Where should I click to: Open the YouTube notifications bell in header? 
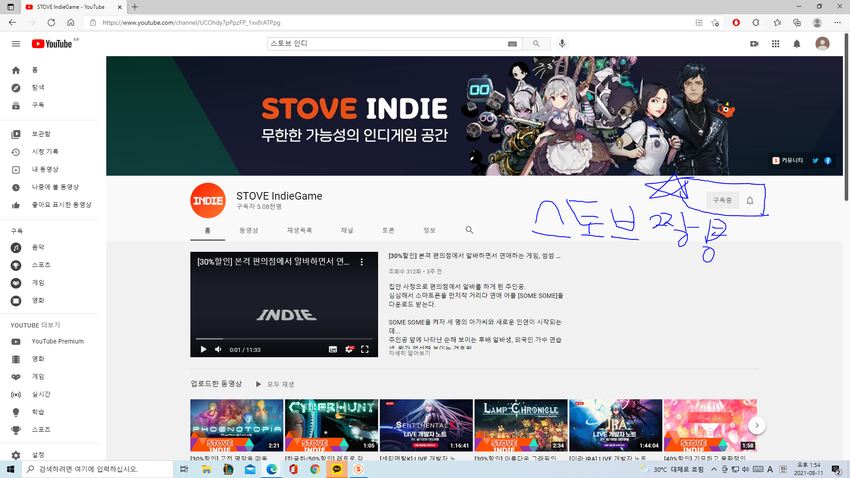797,44
